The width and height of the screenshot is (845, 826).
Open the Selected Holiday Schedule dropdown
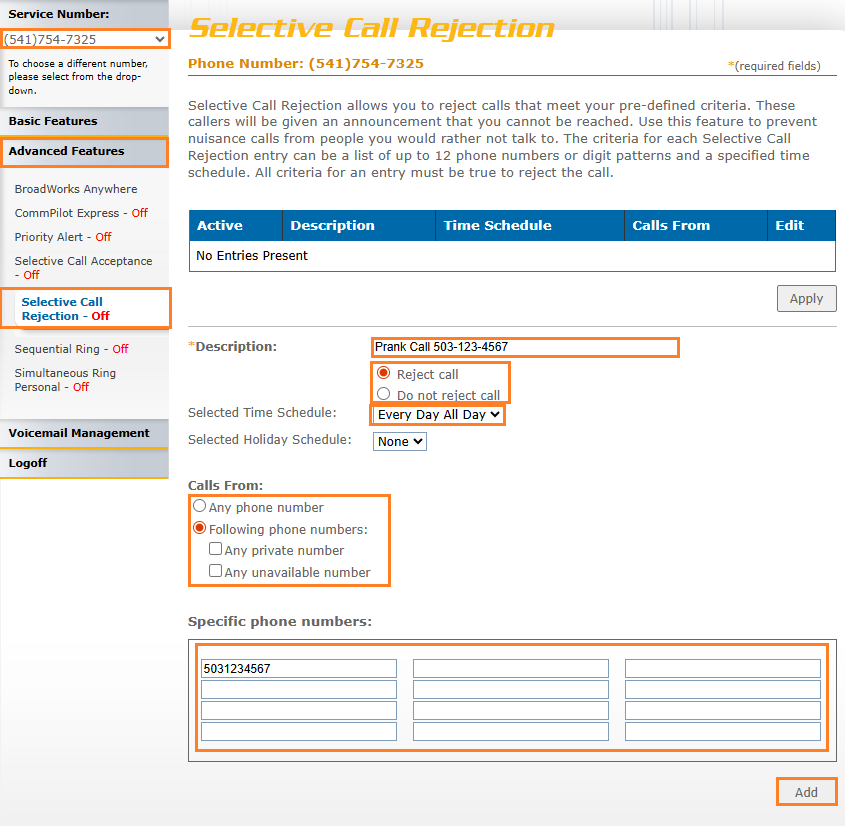(x=399, y=440)
